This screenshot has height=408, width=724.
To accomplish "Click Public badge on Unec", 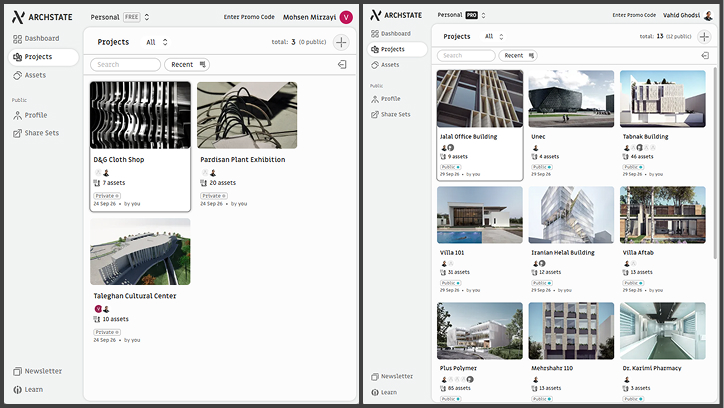I will (x=542, y=167).
